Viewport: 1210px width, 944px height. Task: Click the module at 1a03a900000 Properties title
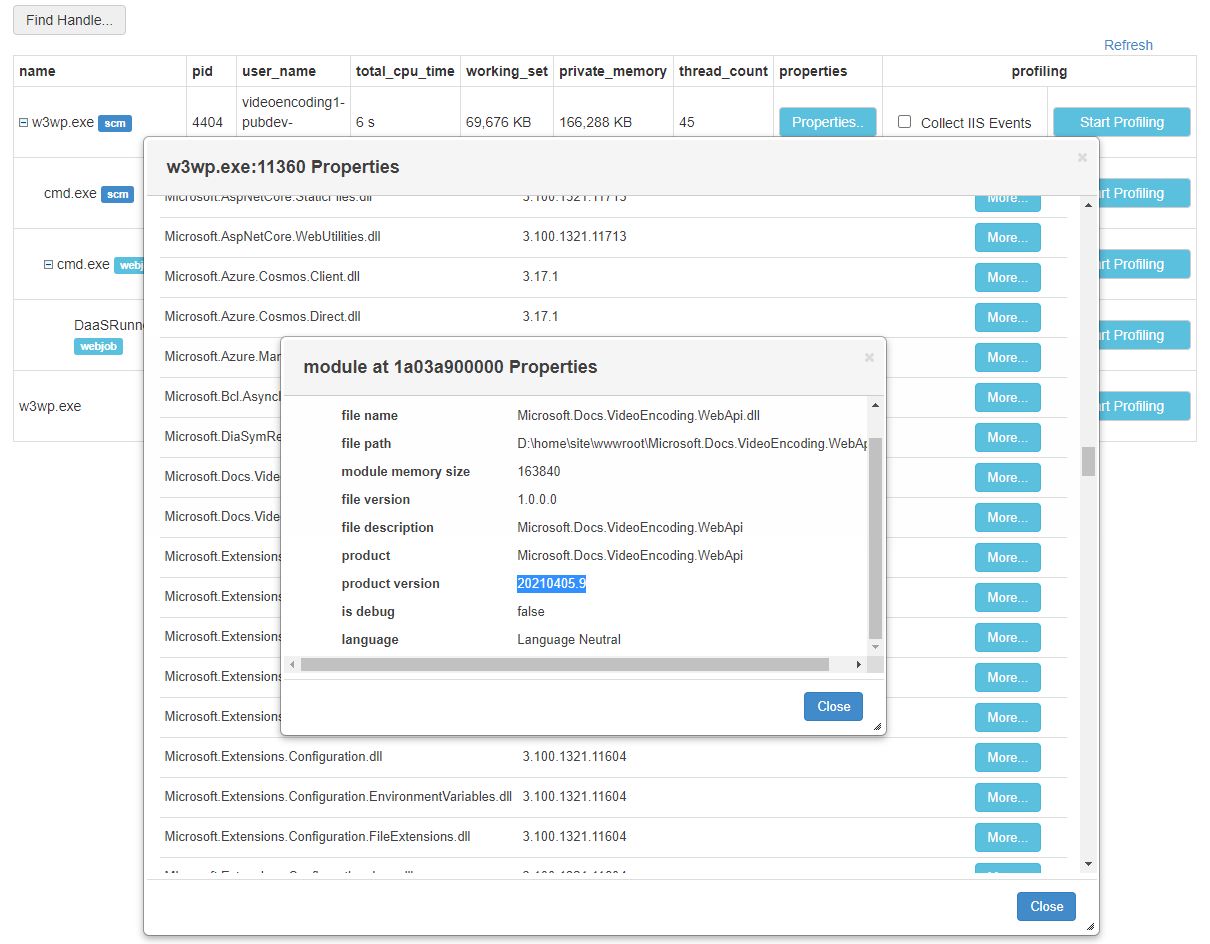click(x=450, y=367)
